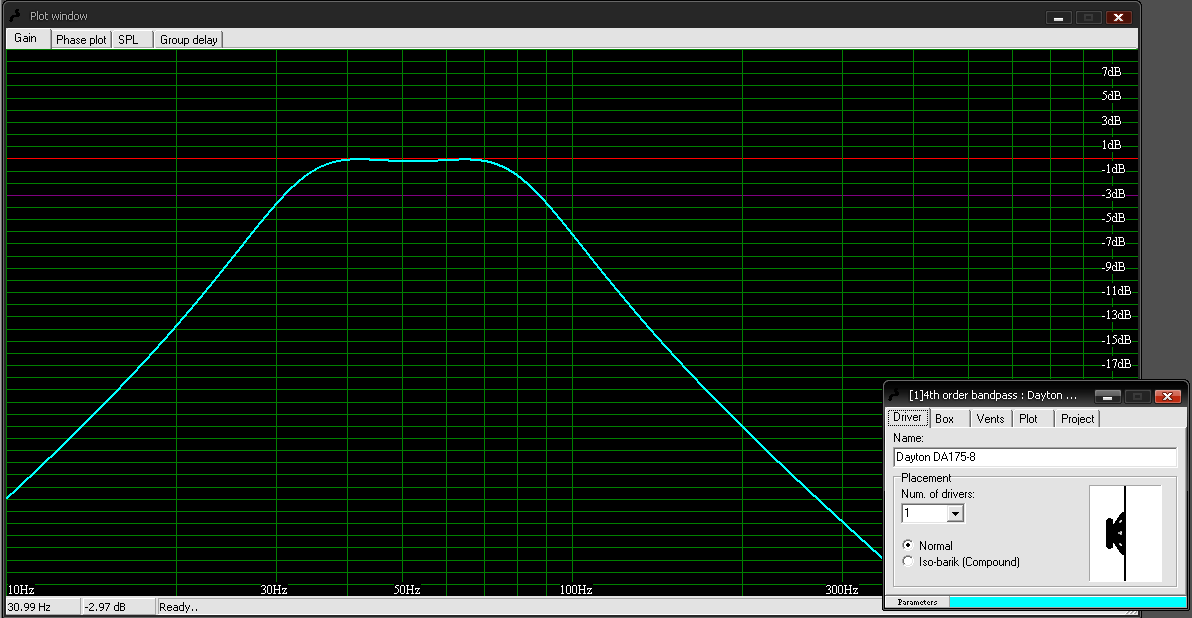Click the '300Hz' frequency axis label
Viewport: 1192px width, 618px height.
pos(842,590)
